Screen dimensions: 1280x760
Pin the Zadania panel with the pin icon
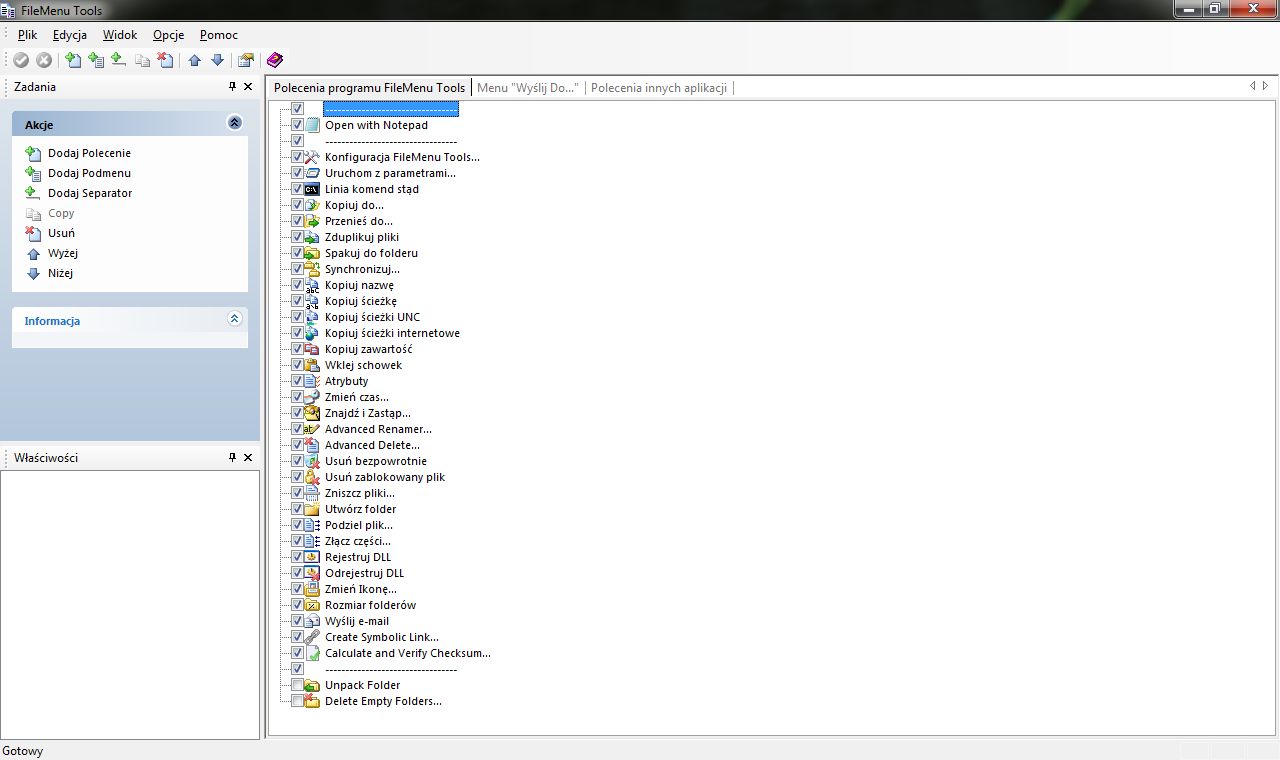(234, 86)
